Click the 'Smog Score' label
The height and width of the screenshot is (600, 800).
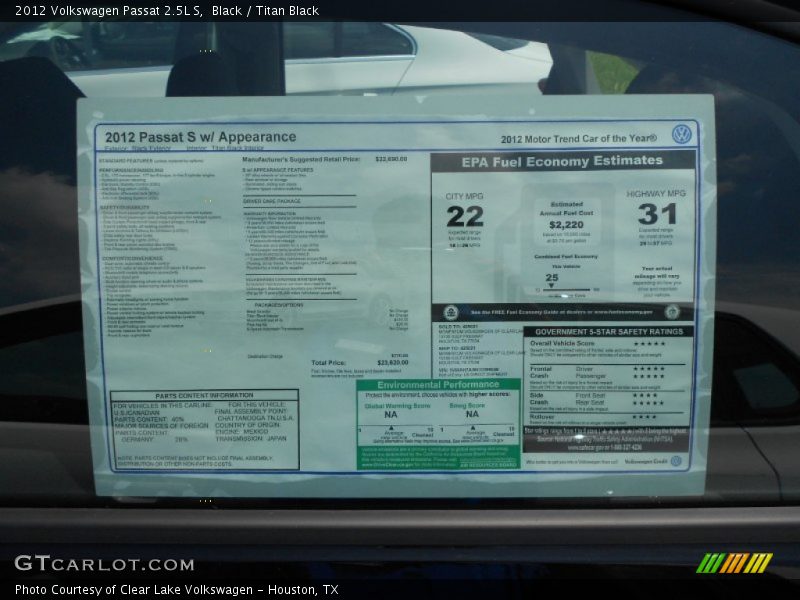(467, 406)
